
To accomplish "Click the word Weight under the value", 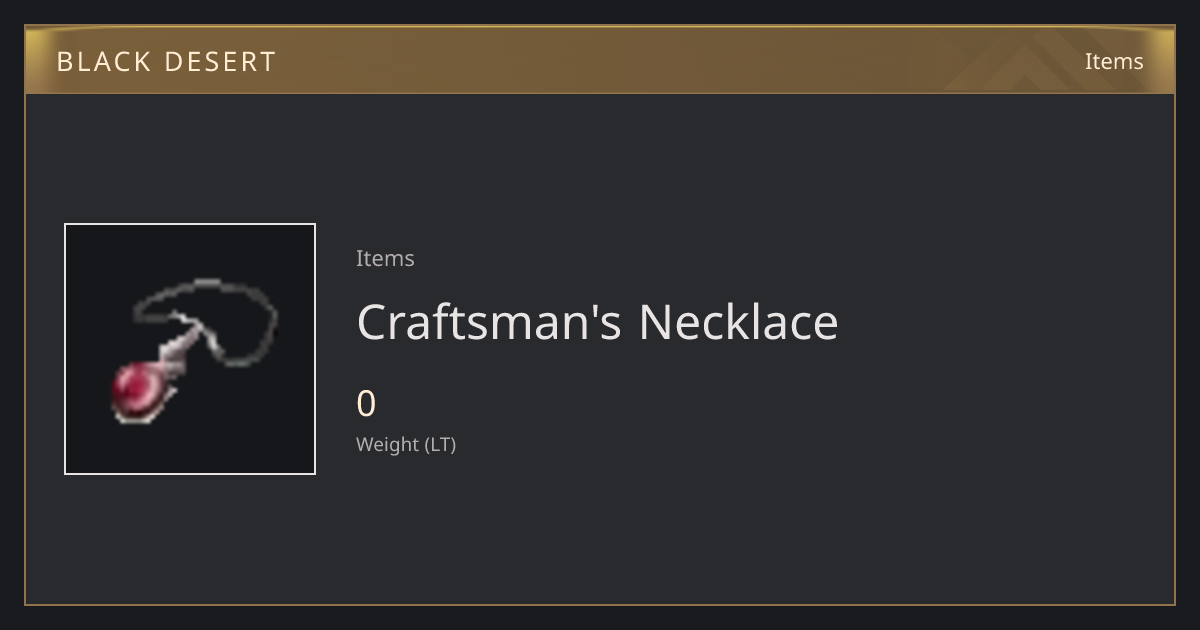I will click(x=388, y=444).
